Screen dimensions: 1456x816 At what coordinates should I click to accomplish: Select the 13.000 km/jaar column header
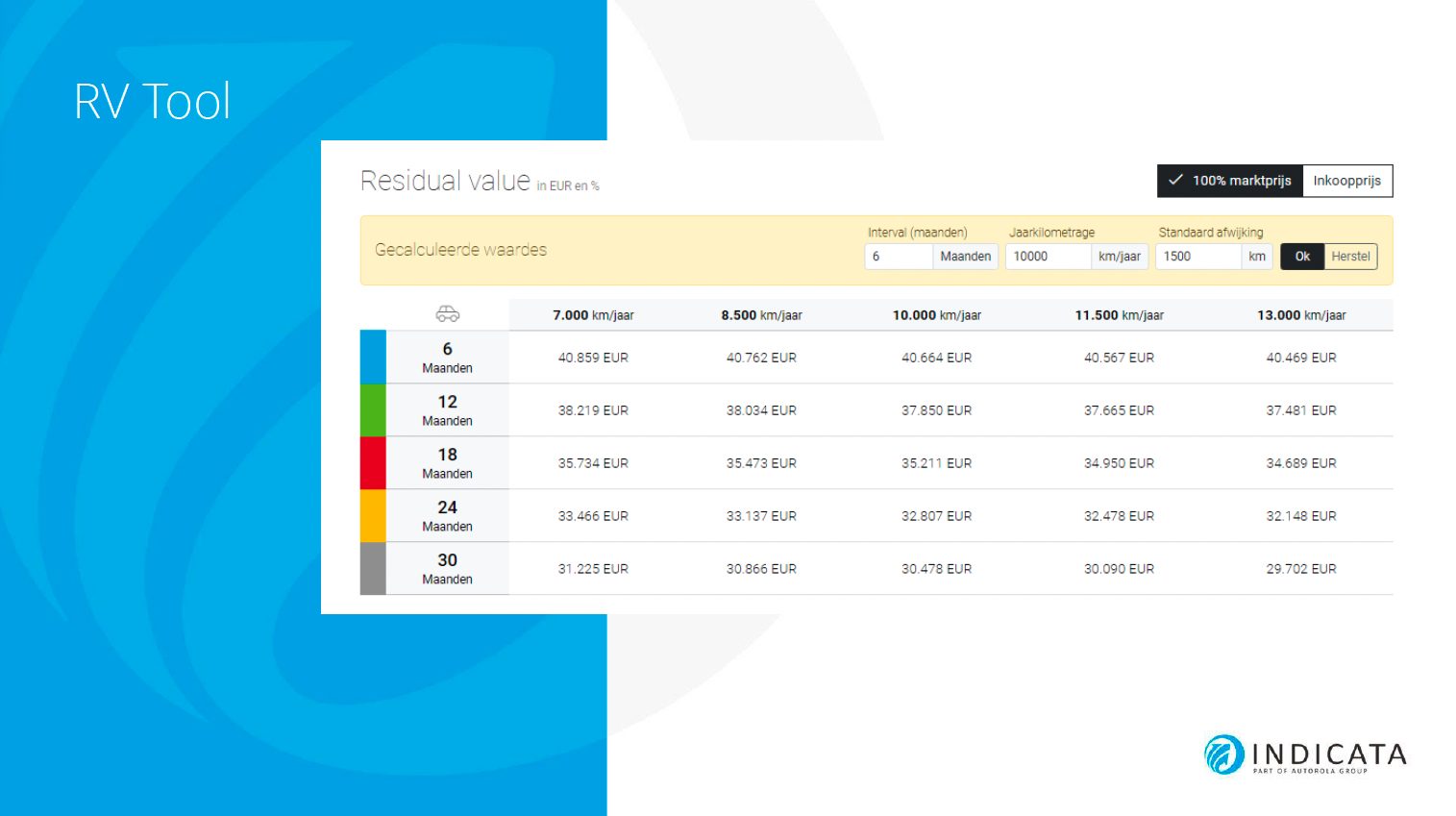click(1301, 315)
